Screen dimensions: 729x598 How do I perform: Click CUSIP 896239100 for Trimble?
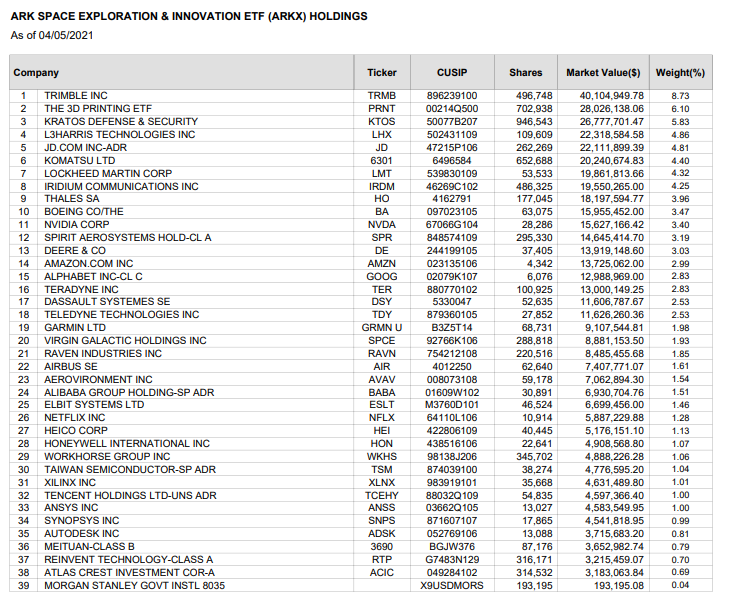452,96
